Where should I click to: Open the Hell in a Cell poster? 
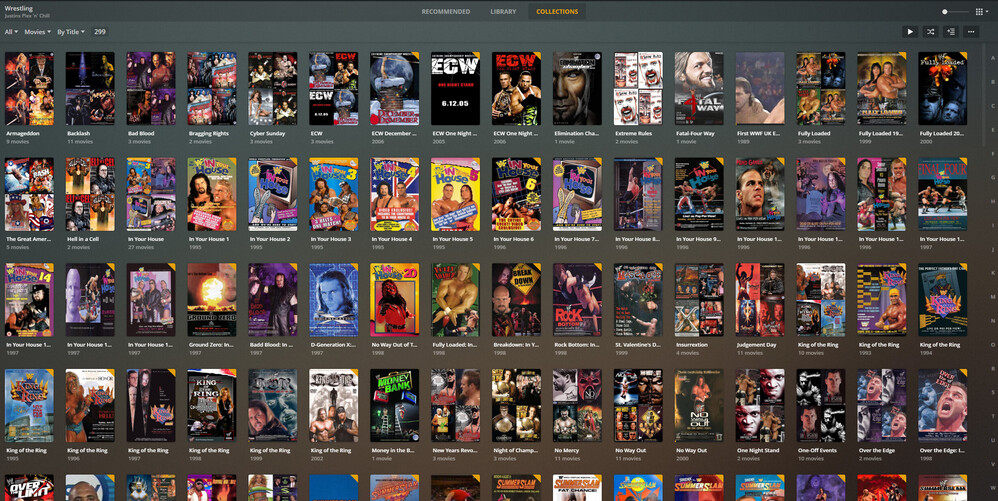(x=90, y=194)
